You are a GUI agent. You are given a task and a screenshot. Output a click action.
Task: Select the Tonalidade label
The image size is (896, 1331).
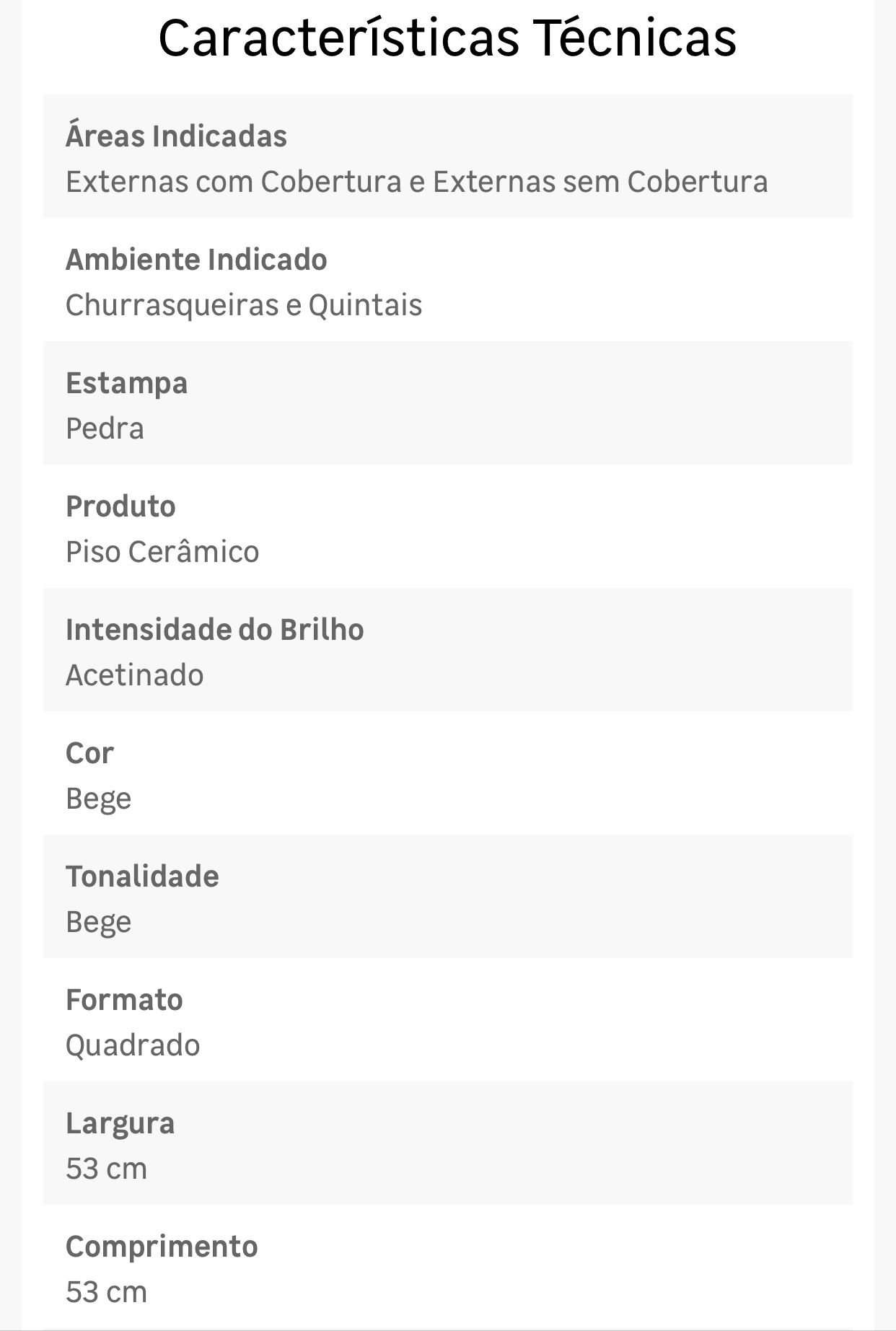142,877
